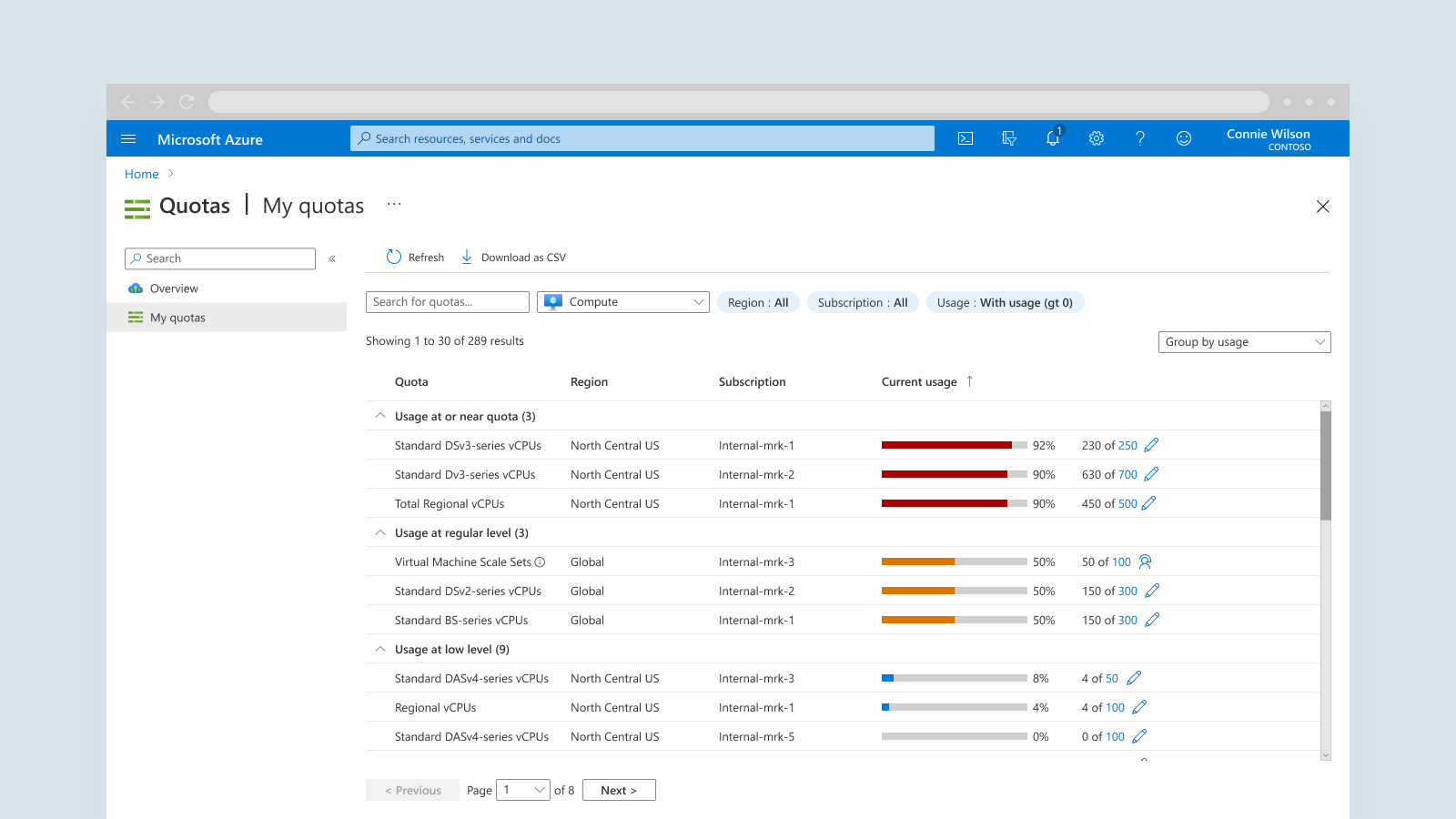Open the Group by usage dropdown
The width and height of the screenshot is (1456, 819).
[1244, 342]
